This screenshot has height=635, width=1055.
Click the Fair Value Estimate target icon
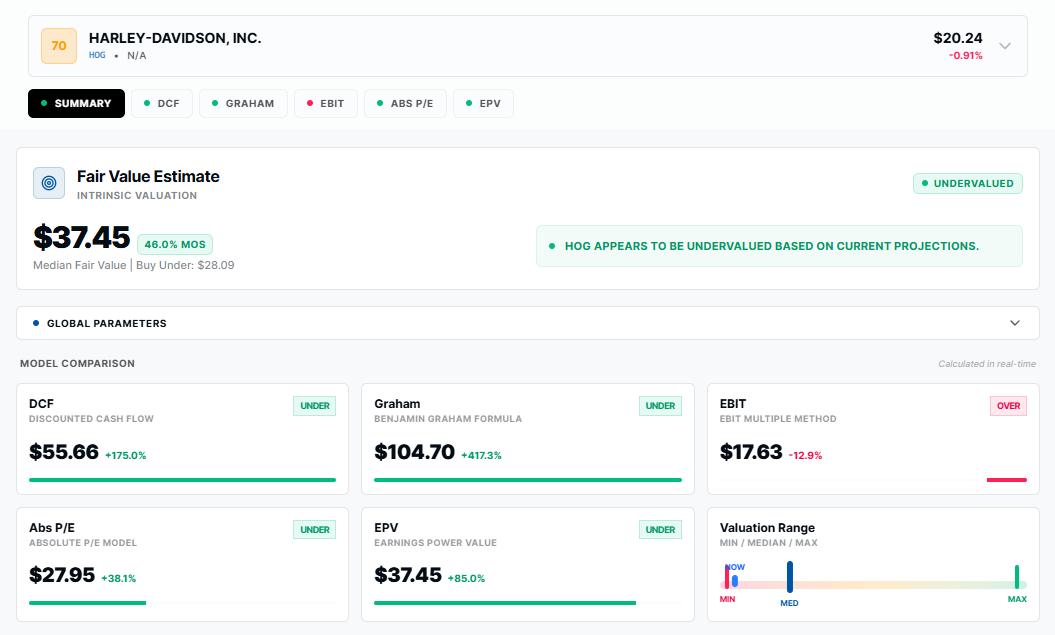[49, 183]
